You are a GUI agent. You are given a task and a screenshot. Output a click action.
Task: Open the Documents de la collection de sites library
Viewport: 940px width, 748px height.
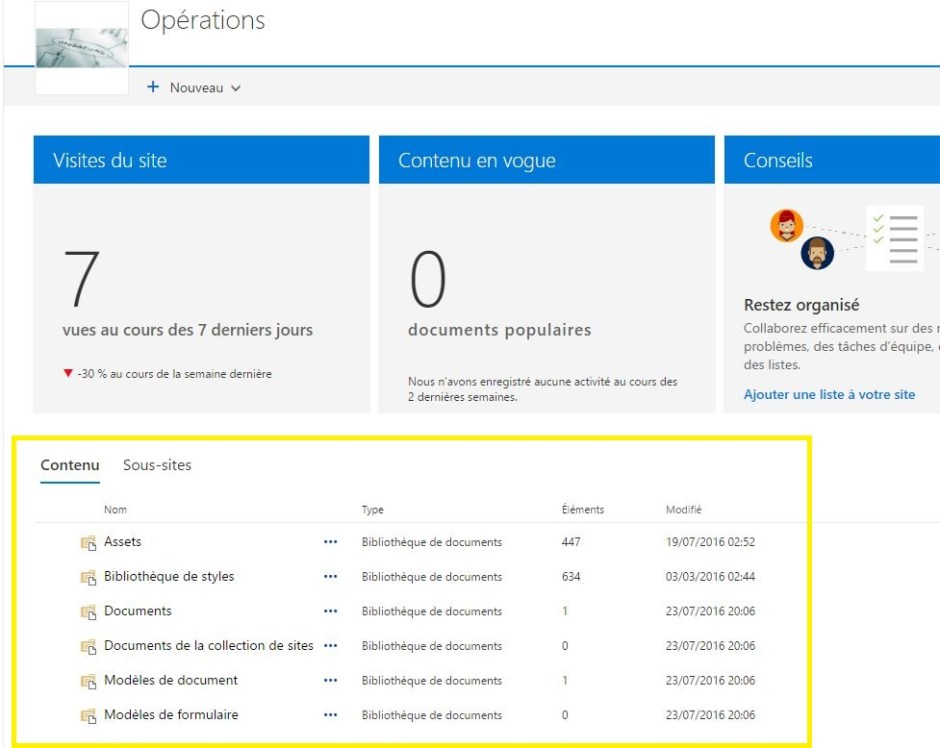click(208, 646)
